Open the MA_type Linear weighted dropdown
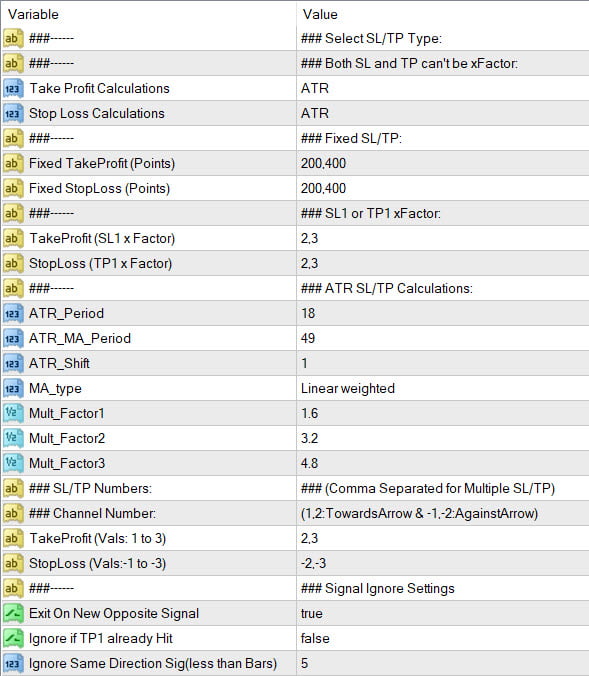The image size is (589, 676). 443,388
